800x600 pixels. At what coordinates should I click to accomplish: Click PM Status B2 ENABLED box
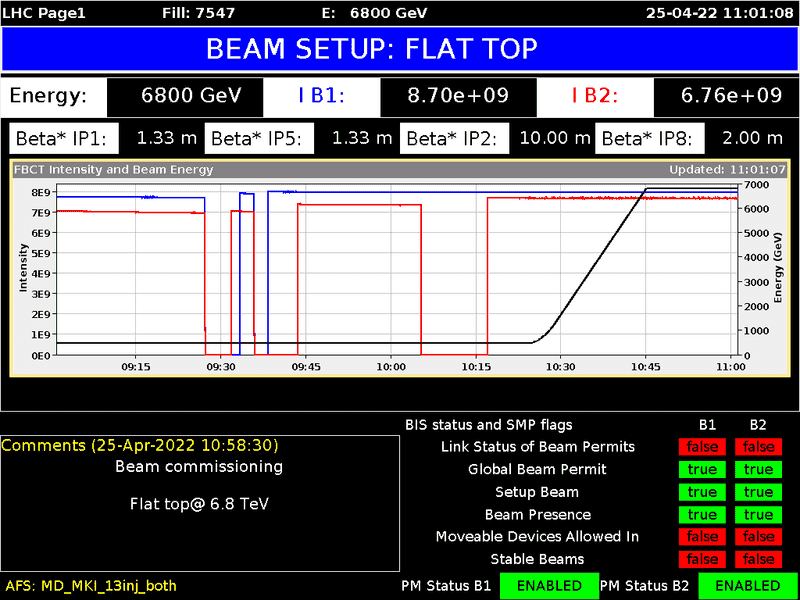click(x=748, y=585)
